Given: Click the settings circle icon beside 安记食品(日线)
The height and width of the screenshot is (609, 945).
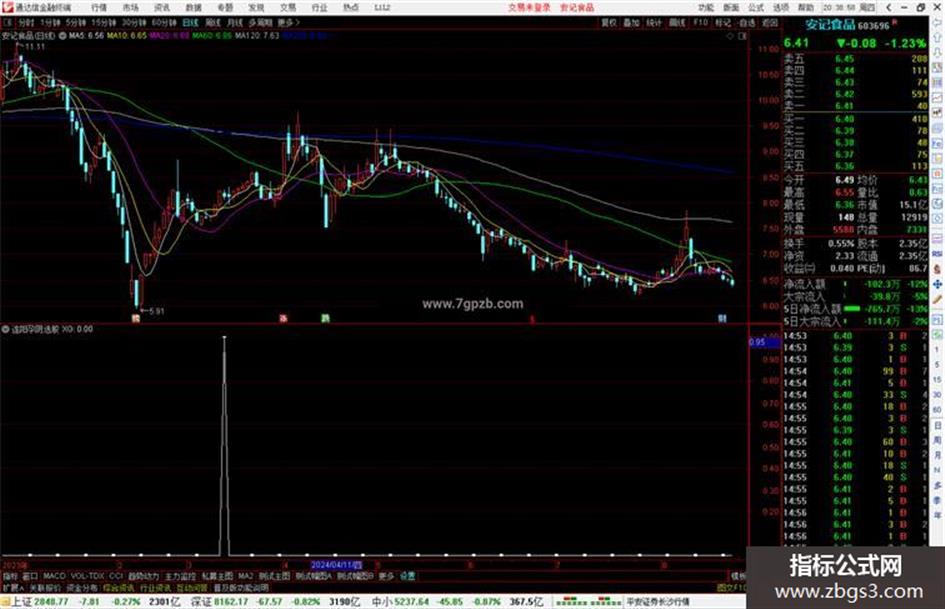Looking at the screenshot, I should point(62,36).
